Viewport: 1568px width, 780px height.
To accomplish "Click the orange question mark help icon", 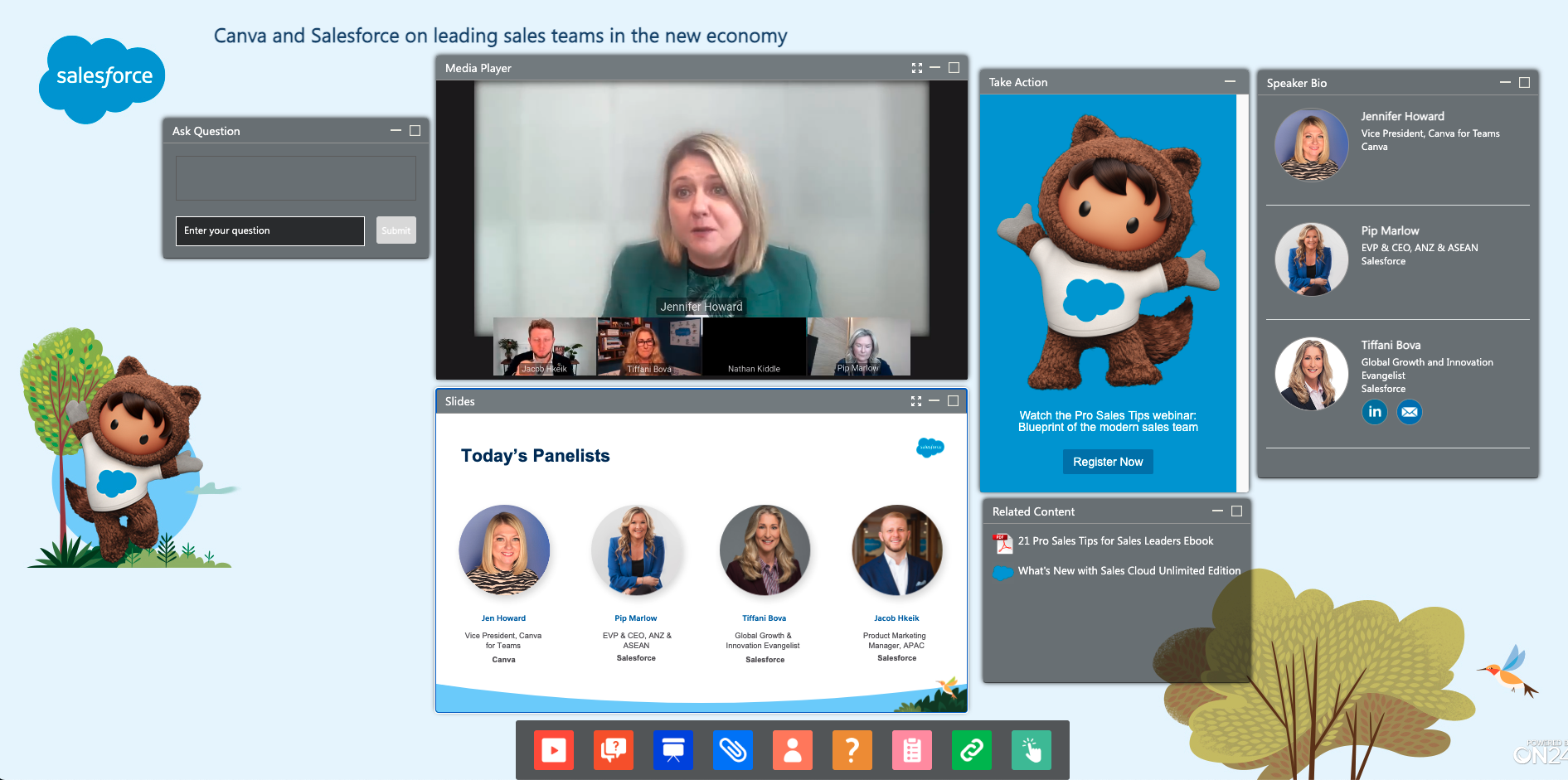I will pyautogui.click(x=852, y=750).
